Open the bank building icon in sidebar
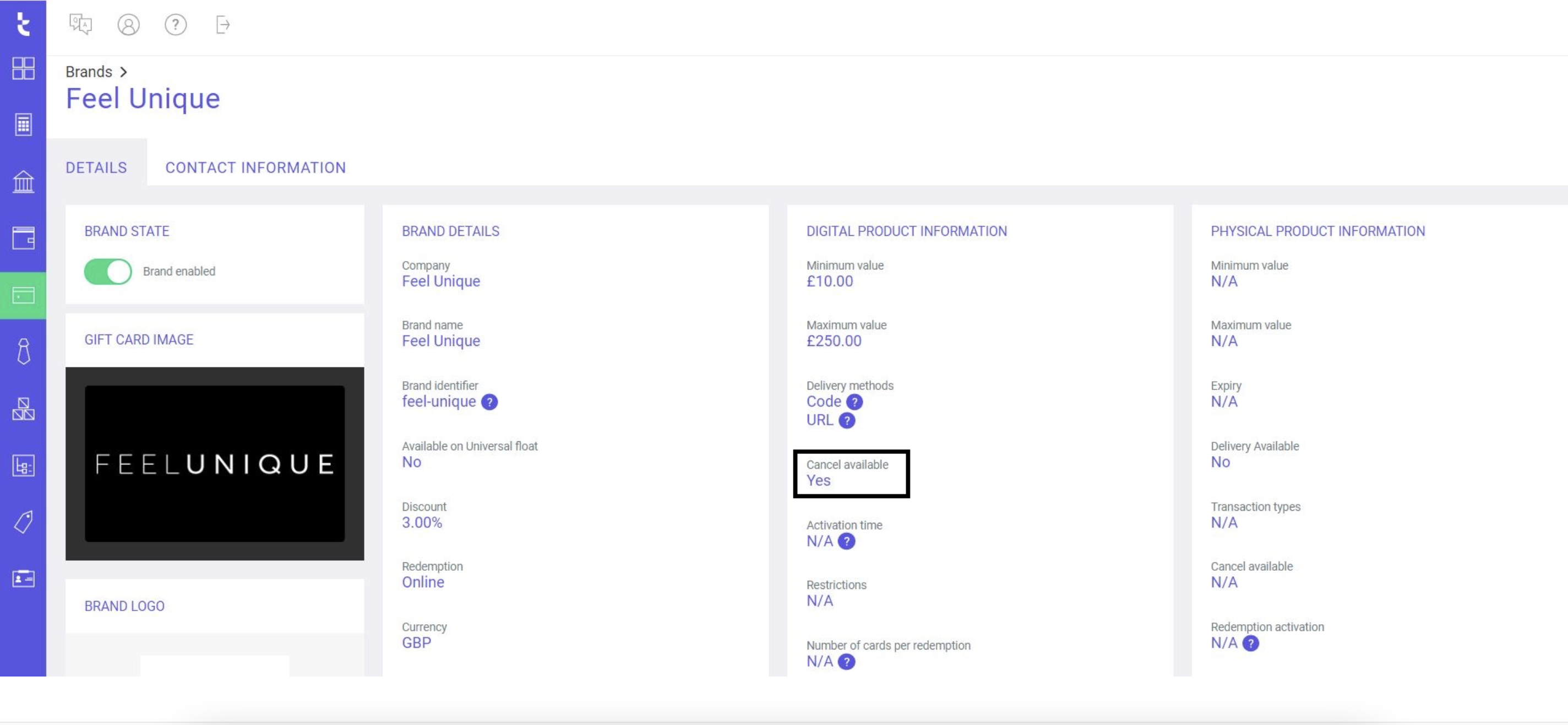This screenshot has width=1568, height=725. [23, 182]
